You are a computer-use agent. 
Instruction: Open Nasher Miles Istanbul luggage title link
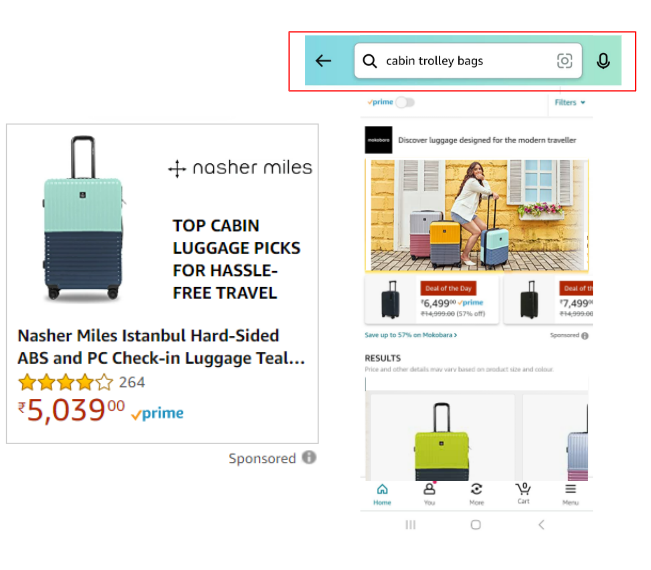pos(161,347)
